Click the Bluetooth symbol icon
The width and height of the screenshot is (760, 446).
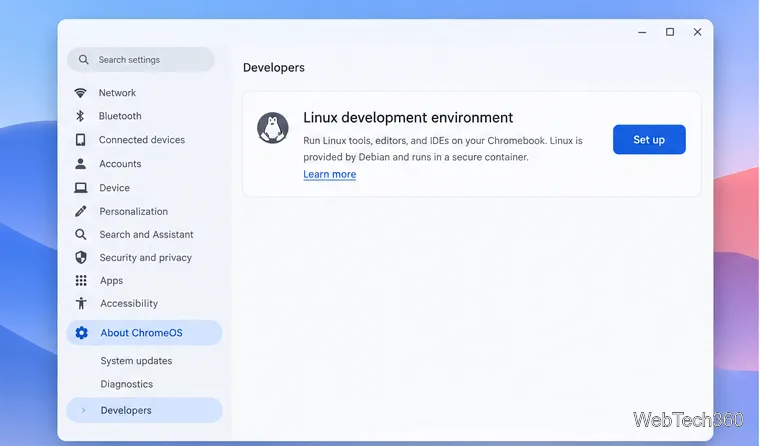click(x=80, y=116)
